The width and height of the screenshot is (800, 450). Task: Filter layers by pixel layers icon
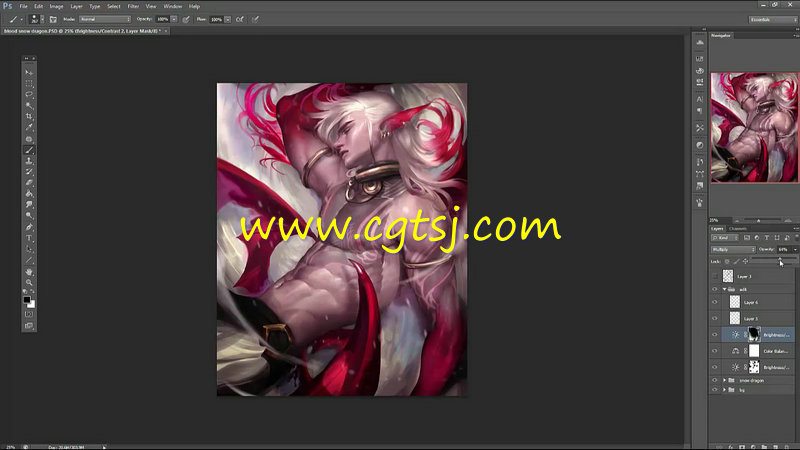point(747,238)
